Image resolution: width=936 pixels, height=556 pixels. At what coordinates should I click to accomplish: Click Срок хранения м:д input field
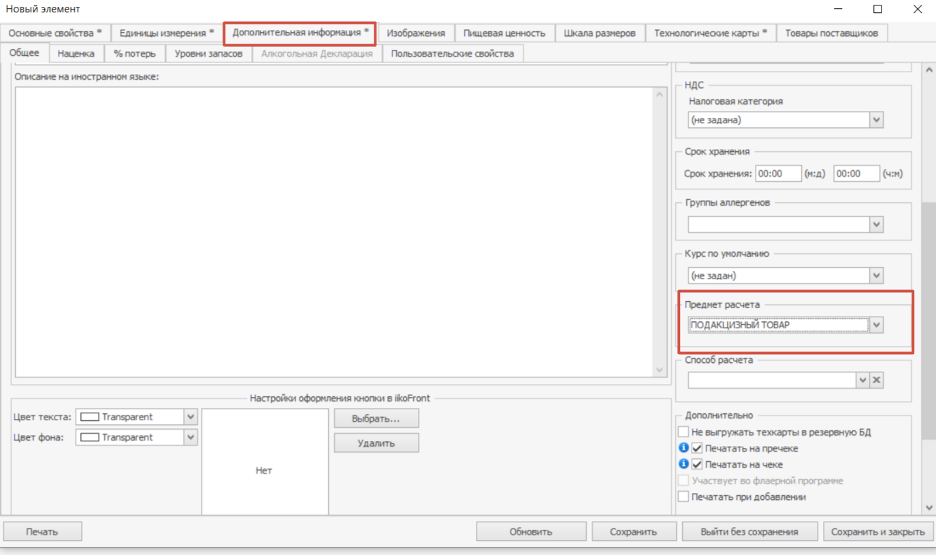[778, 173]
